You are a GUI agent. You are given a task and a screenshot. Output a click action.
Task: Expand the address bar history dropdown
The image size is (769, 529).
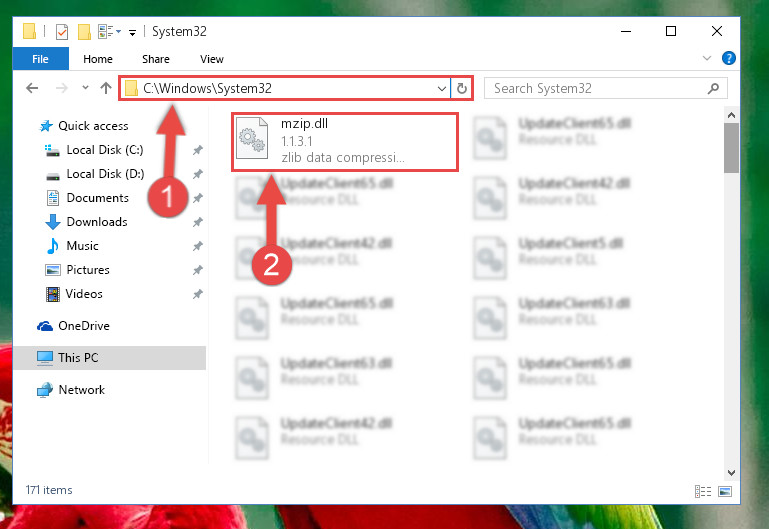pos(441,89)
